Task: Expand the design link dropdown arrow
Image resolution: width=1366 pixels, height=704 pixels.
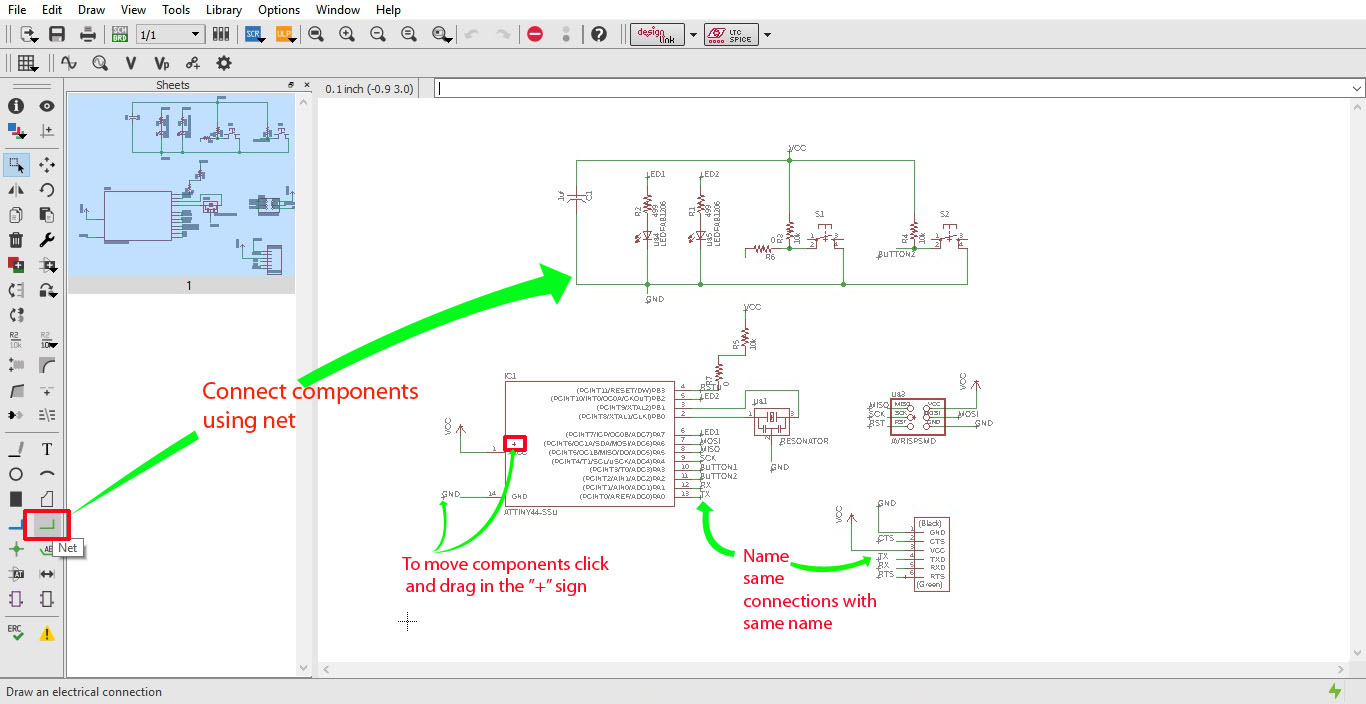Action: [693, 35]
